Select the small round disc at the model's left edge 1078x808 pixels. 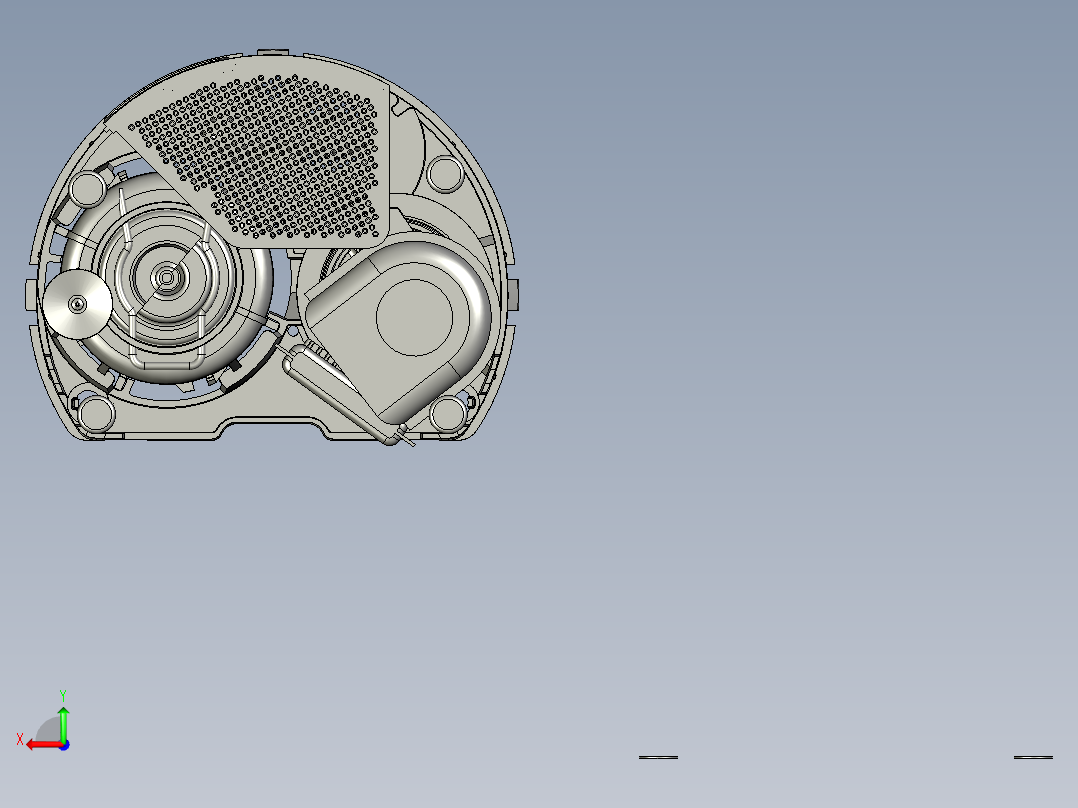tap(77, 304)
